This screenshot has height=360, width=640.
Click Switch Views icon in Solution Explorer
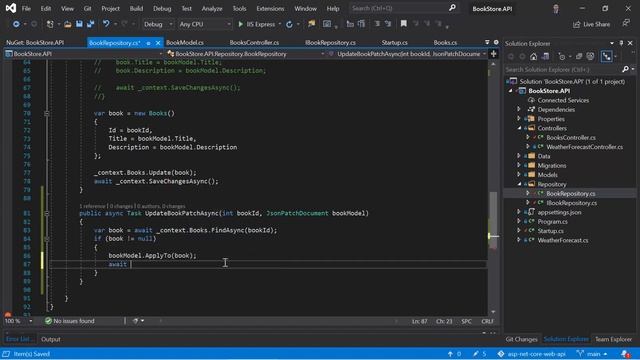pyautogui.click(x=545, y=56)
